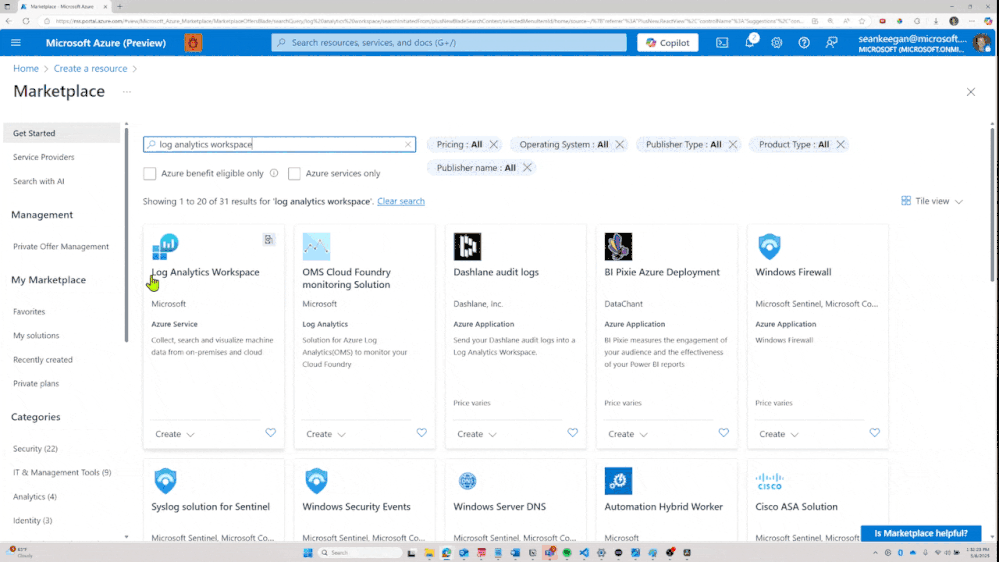The width and height of the screenshot is (999, 562).
Task: Refresh the browser page
Action: pos(25,21)
